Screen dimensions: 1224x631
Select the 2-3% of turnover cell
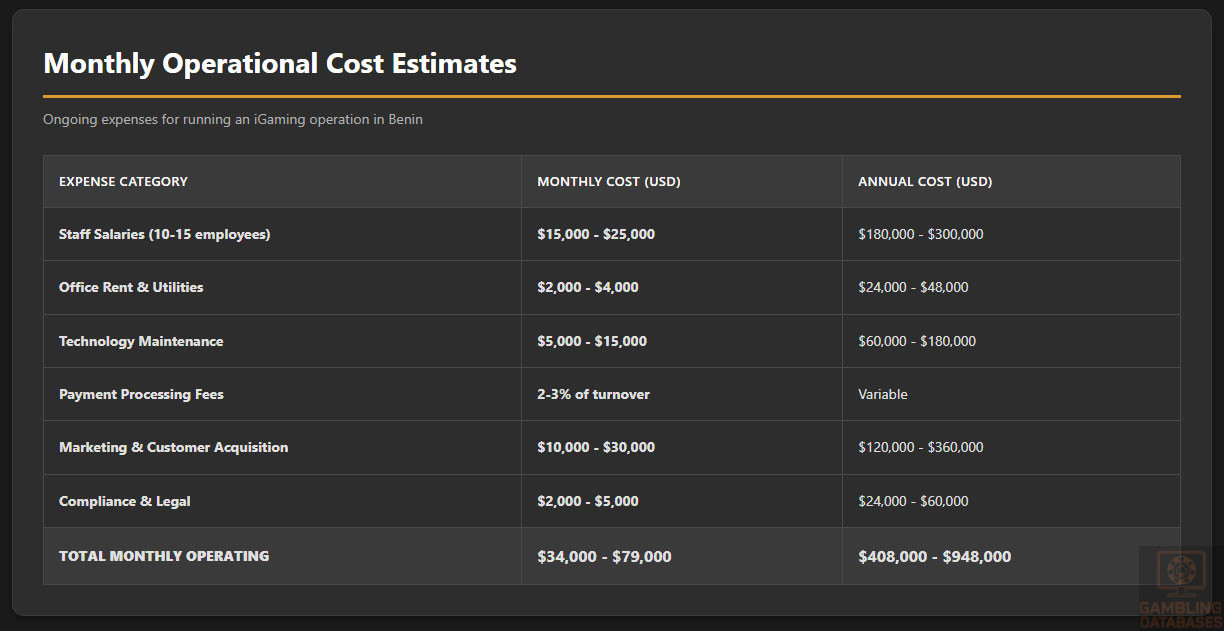[593, 395]
